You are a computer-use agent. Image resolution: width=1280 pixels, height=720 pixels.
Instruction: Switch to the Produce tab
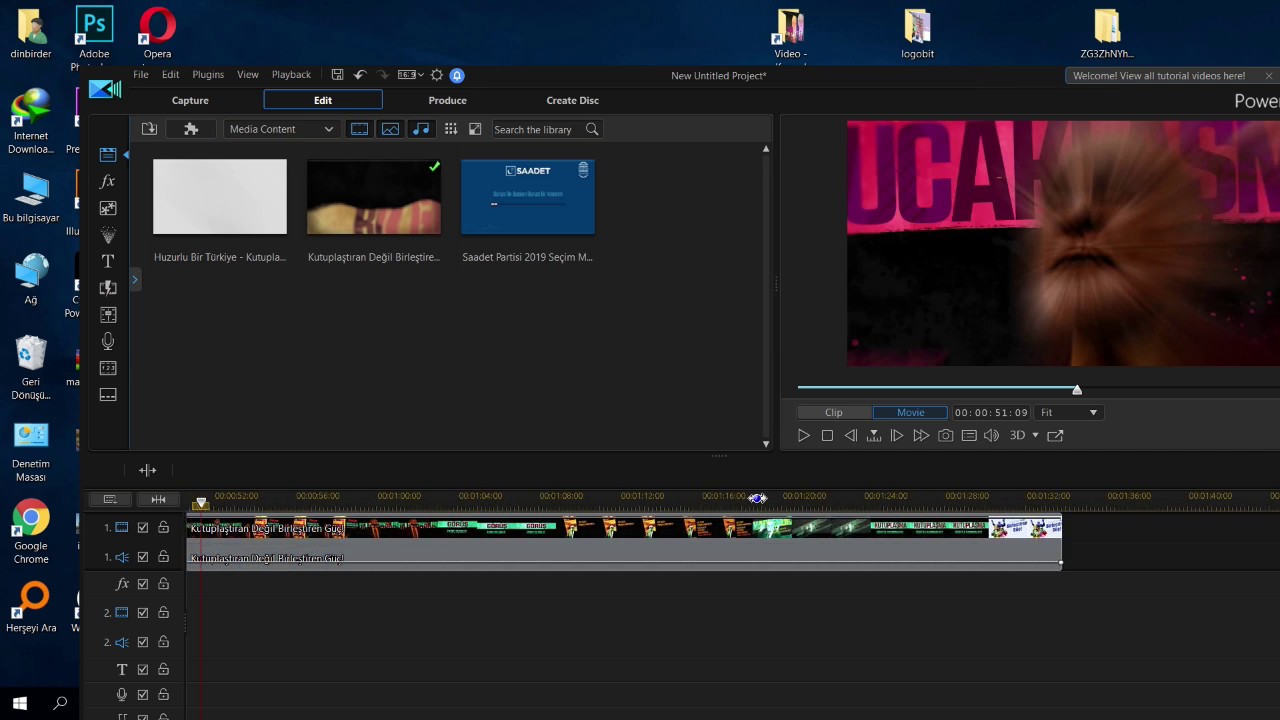point(447,100)
